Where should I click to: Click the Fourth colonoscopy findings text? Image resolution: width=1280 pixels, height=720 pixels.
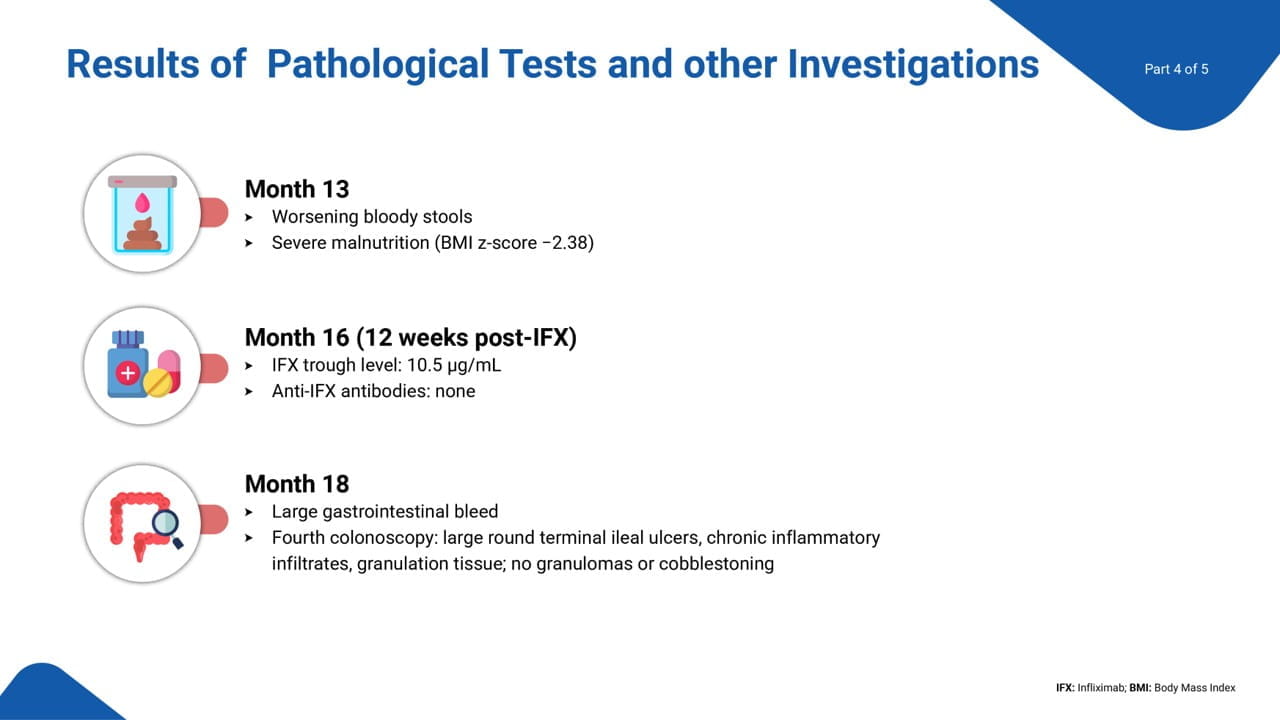576,551
